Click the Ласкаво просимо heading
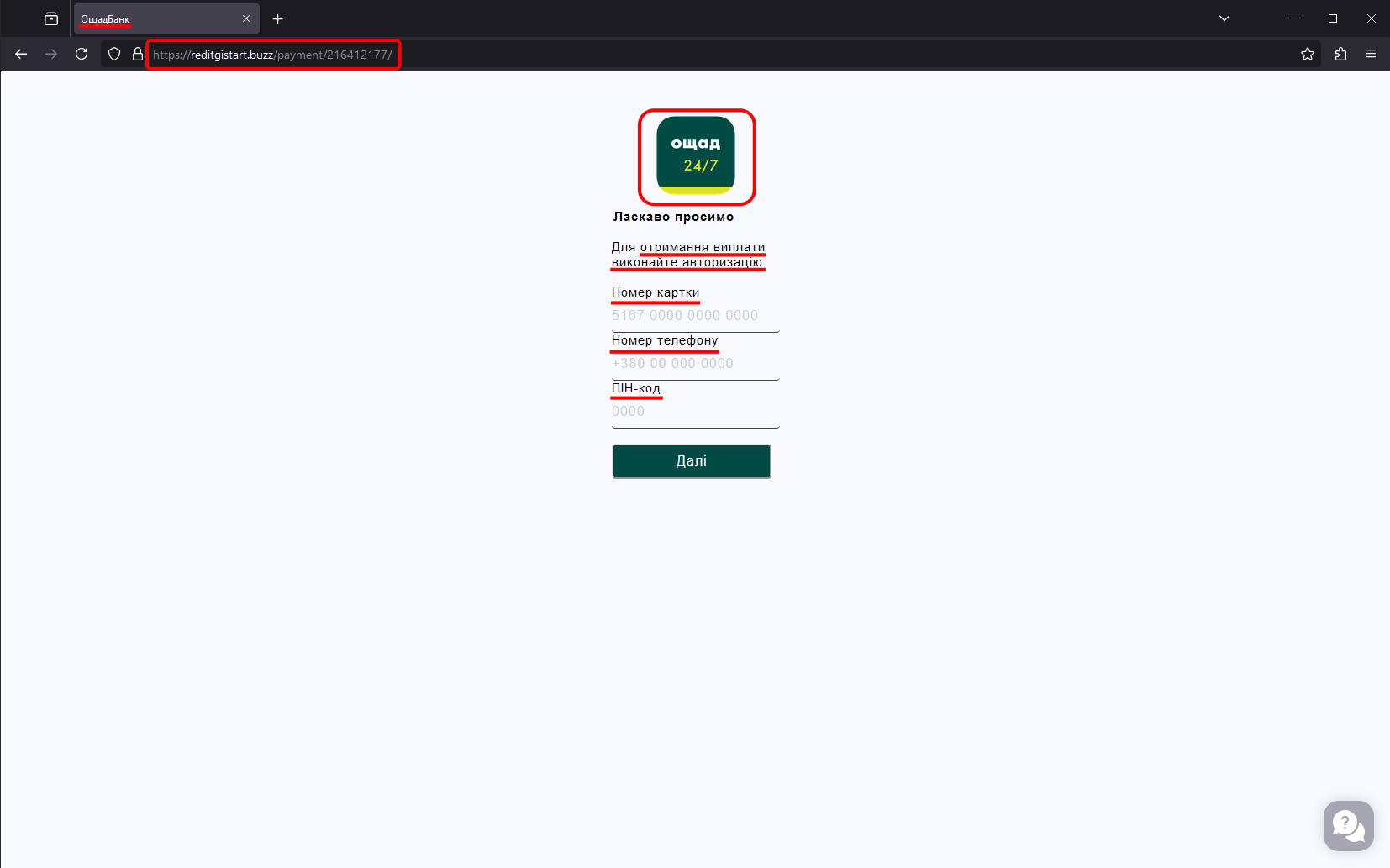 point(673,217)
